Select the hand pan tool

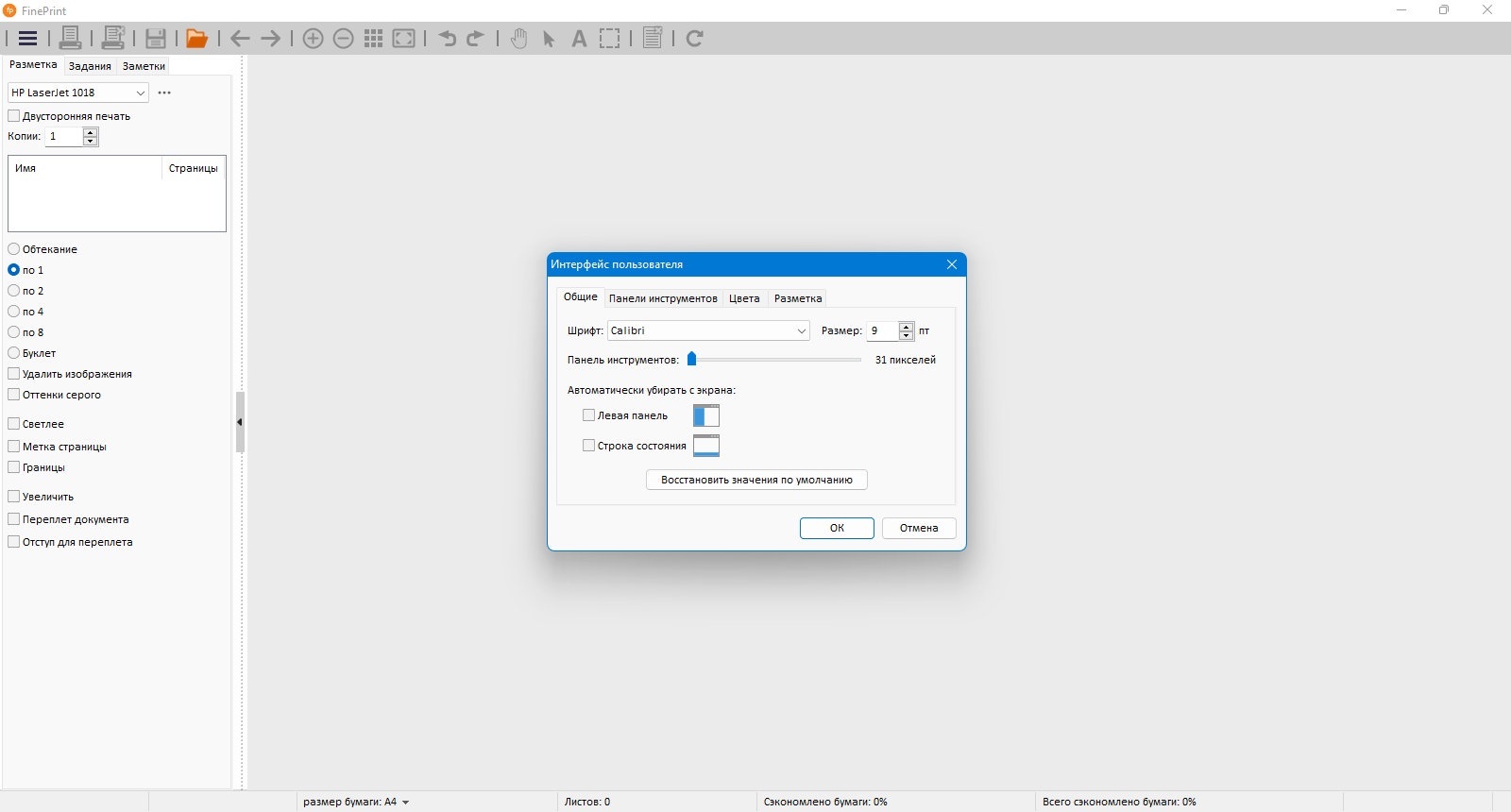[518, 39]
